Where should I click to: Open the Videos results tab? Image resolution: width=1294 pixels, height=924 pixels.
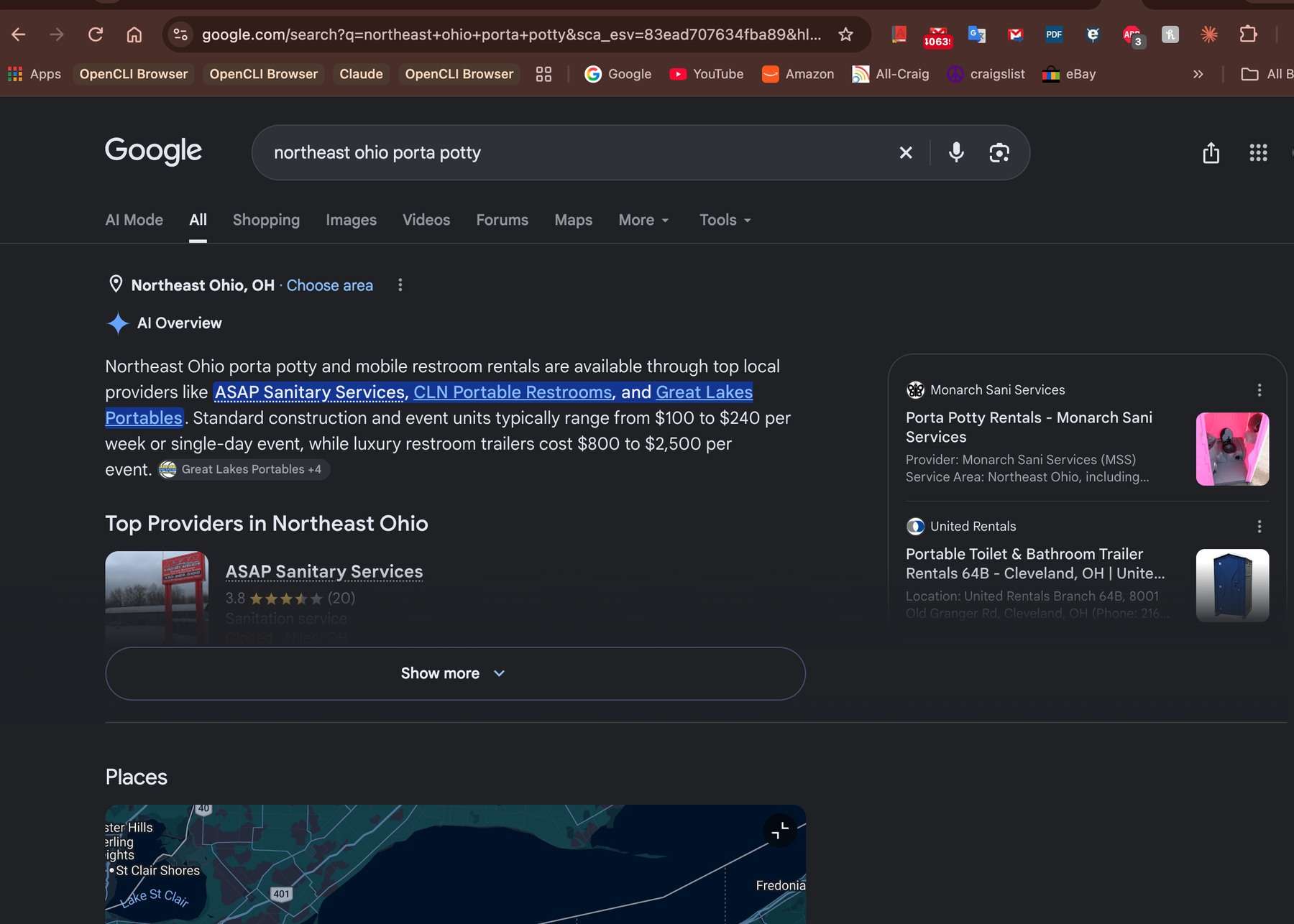click(x=426, y=220)
